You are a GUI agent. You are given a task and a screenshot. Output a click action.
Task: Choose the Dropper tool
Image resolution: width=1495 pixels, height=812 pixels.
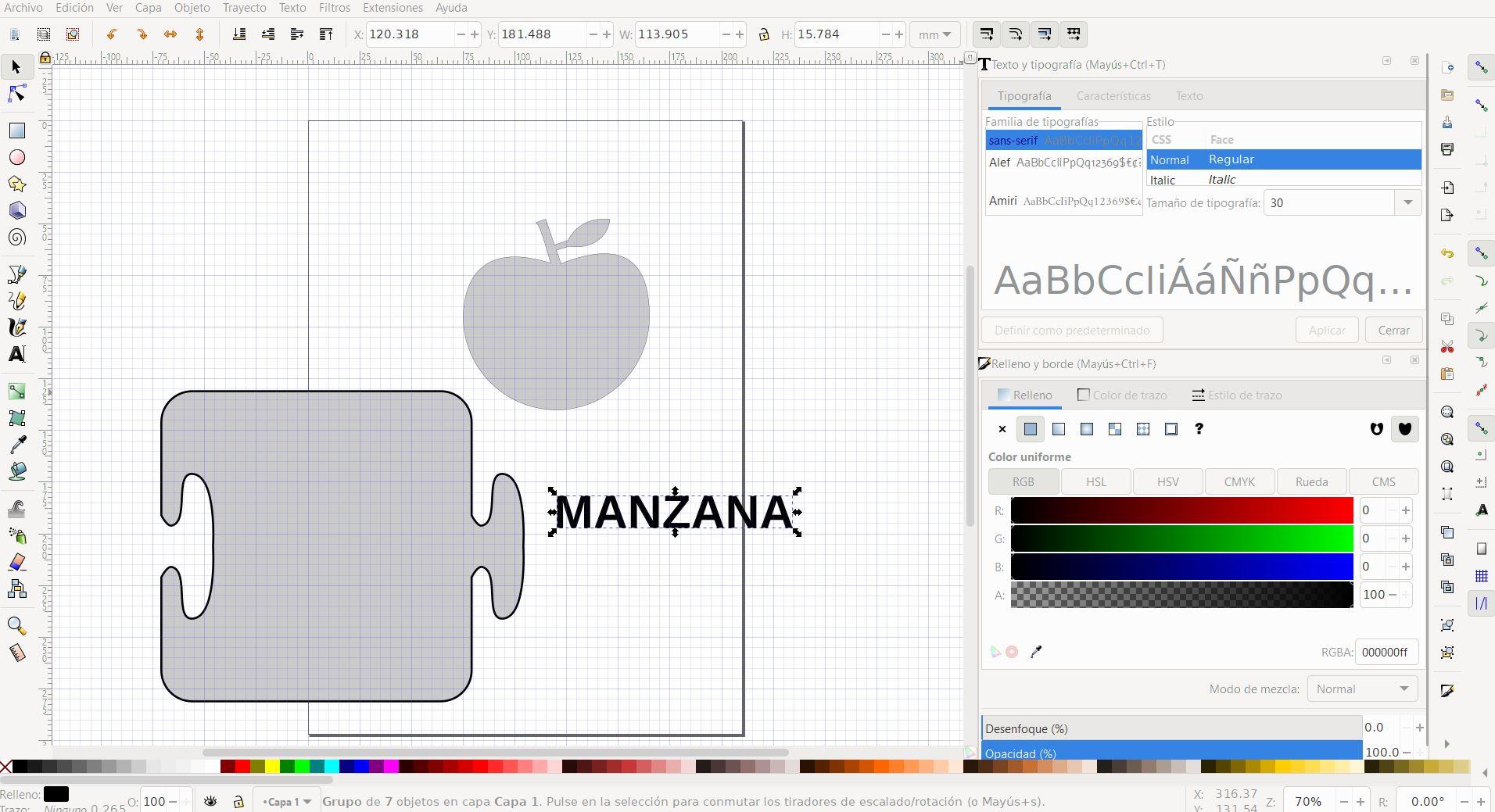coord(16,442)
